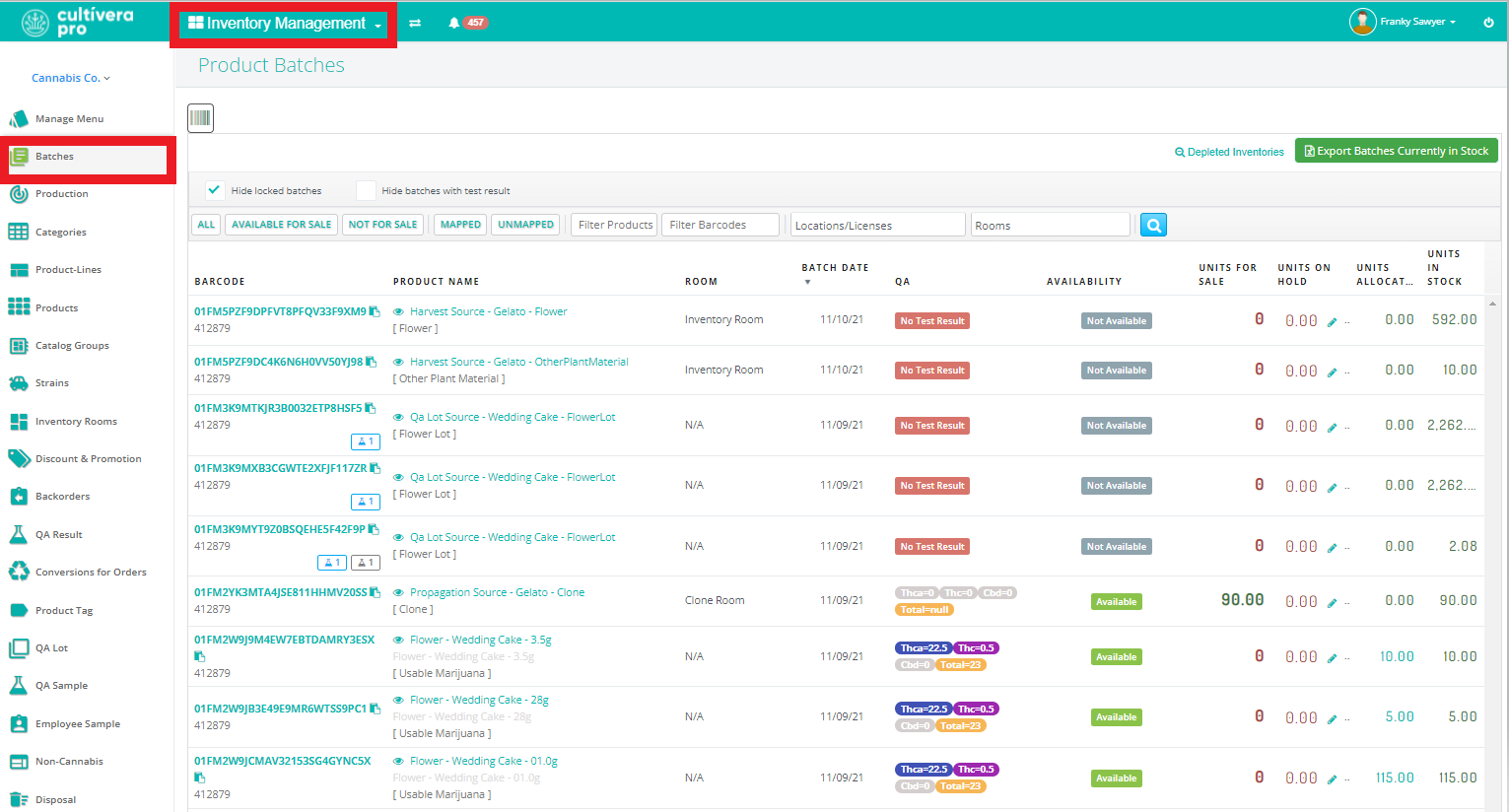Click the Product-Lines sidebar icon

click(x=18, y=270)
